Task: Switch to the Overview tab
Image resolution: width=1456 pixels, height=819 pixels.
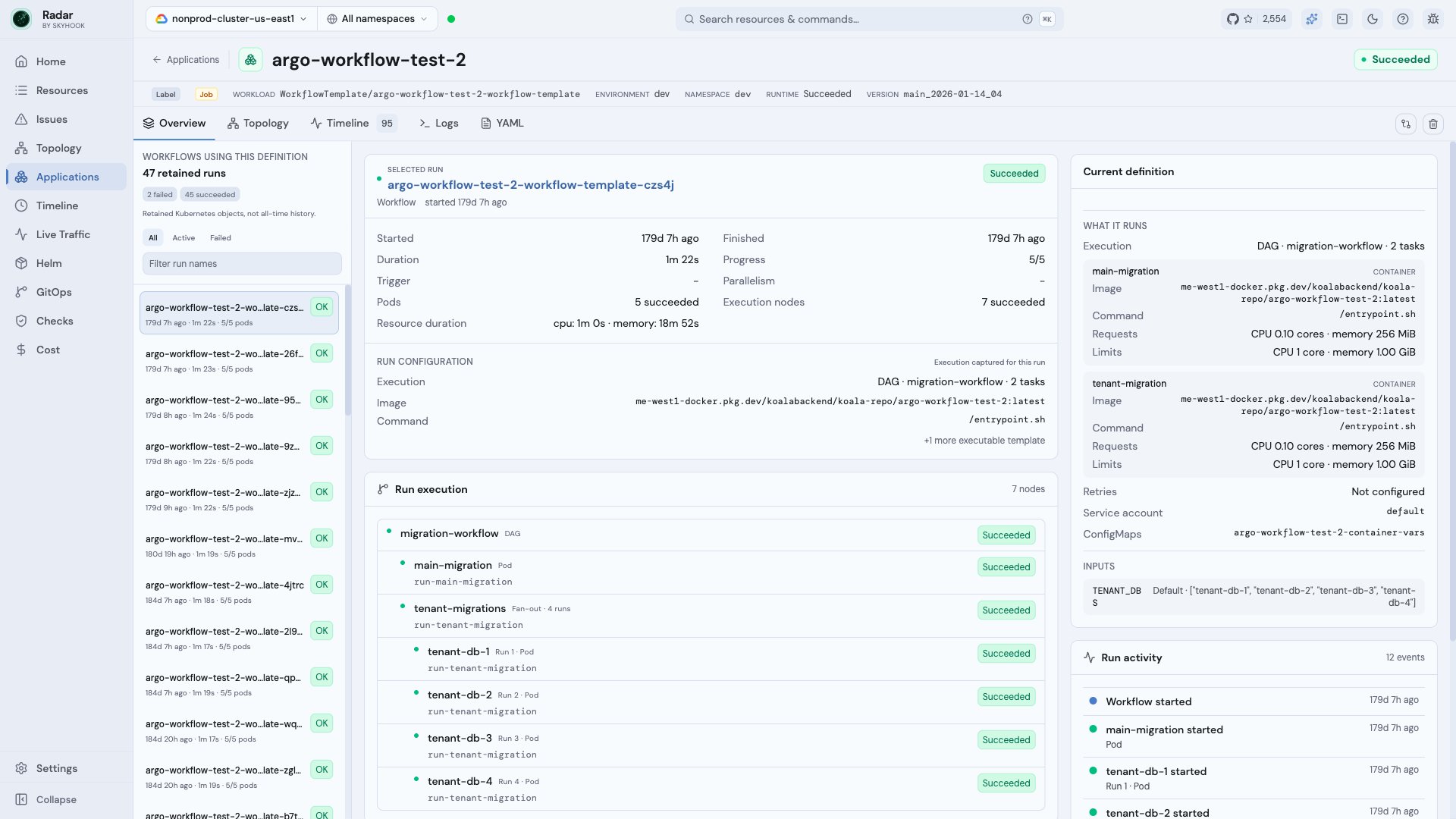Action: 174,123
